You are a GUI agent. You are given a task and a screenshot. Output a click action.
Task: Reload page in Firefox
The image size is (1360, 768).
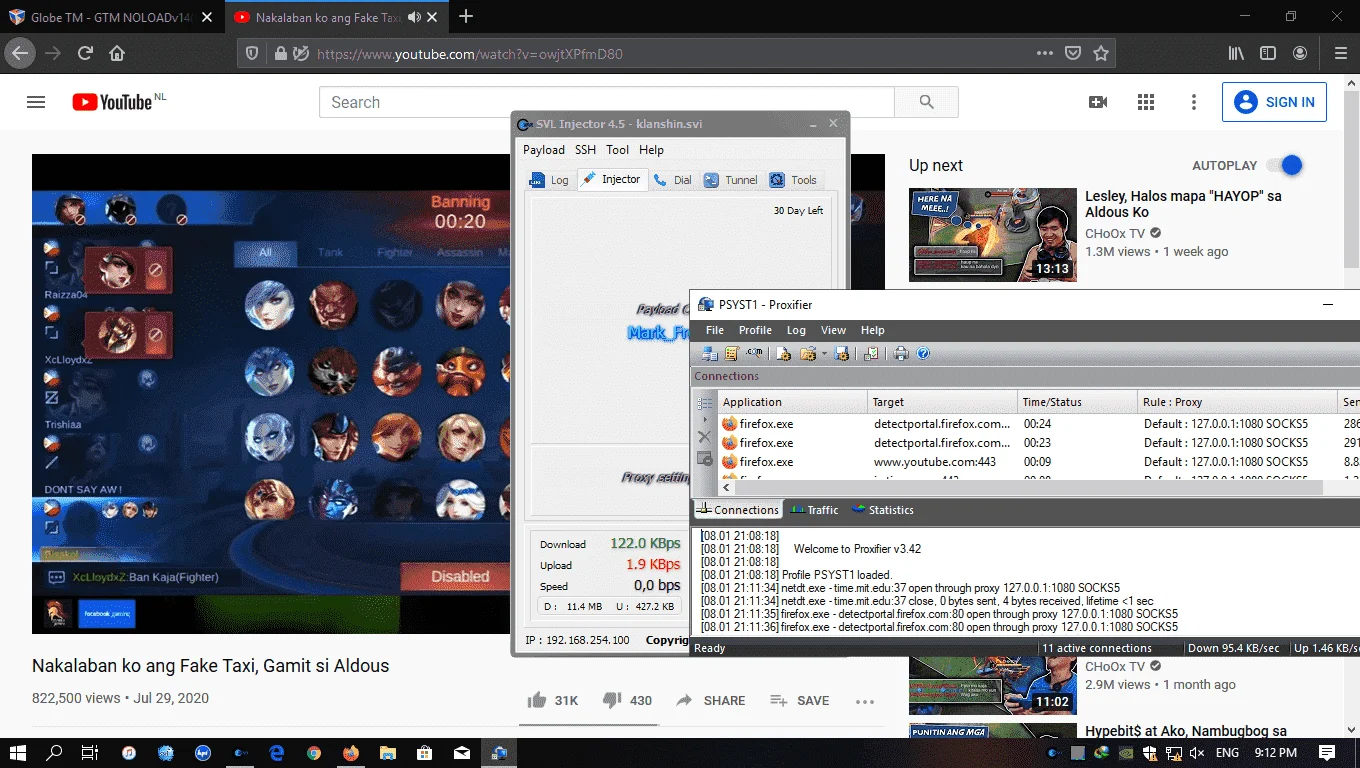coord(85,53)
